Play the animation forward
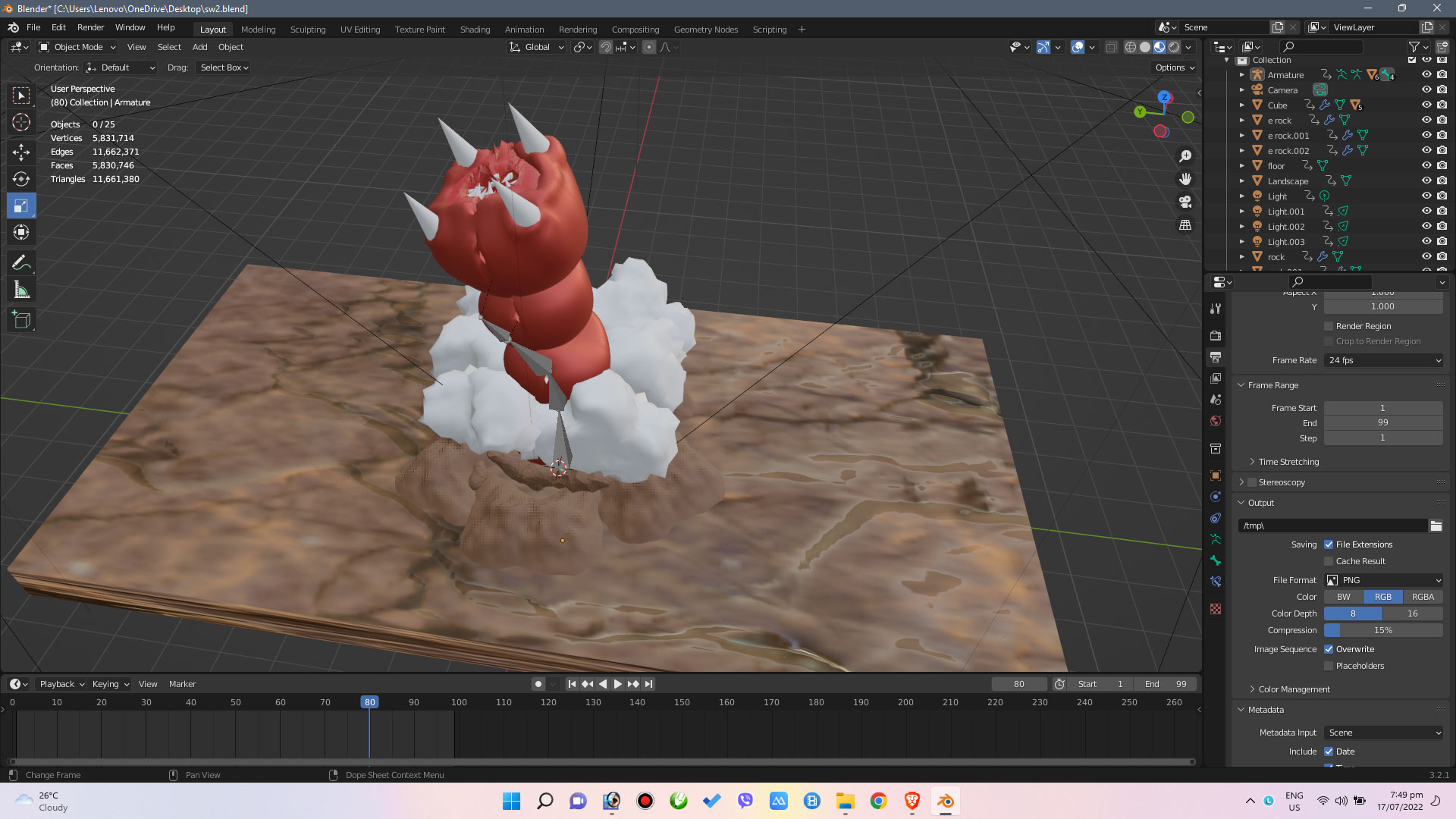The image size is (1456, 819). pyautogui.click(x=617, y=684)
